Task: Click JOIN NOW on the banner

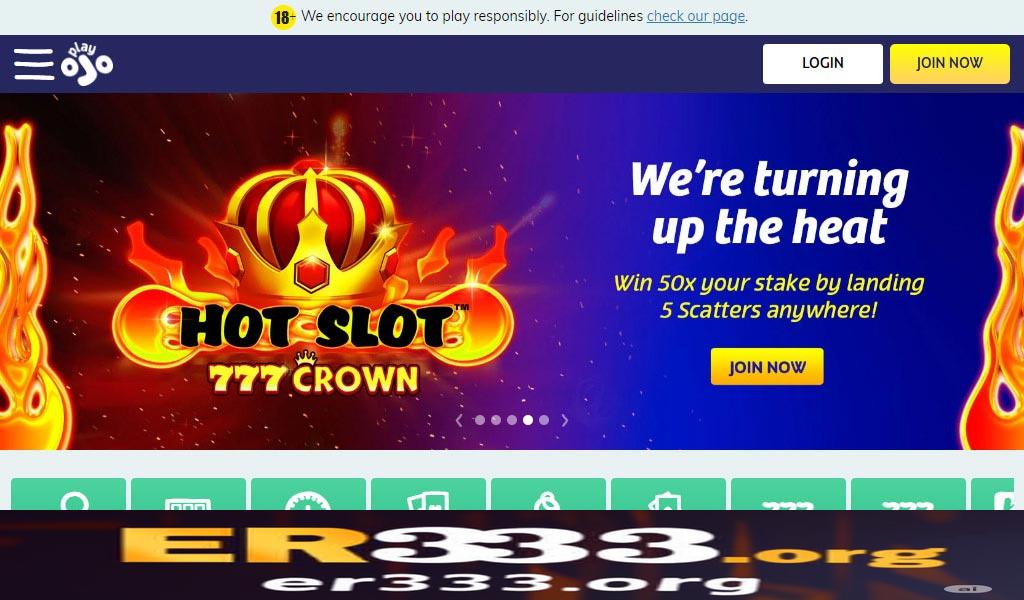Action: 767,367
